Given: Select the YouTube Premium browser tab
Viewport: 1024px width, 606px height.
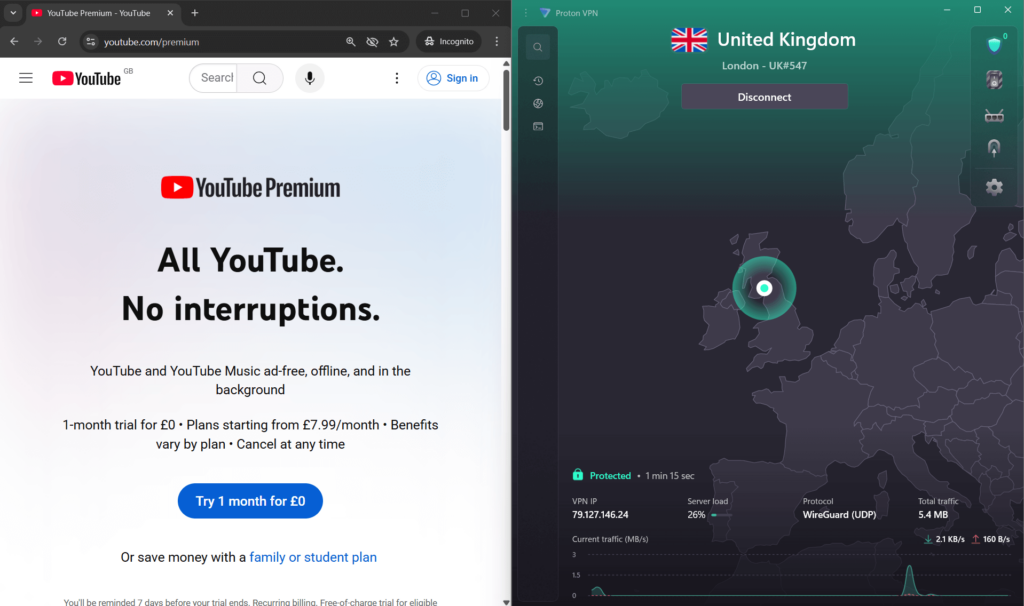Looking at the screenshot, I should [x=98, y=13].
